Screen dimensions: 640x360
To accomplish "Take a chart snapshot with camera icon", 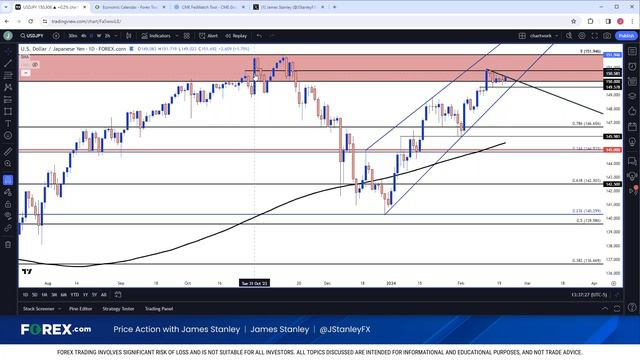I will 607,36.
